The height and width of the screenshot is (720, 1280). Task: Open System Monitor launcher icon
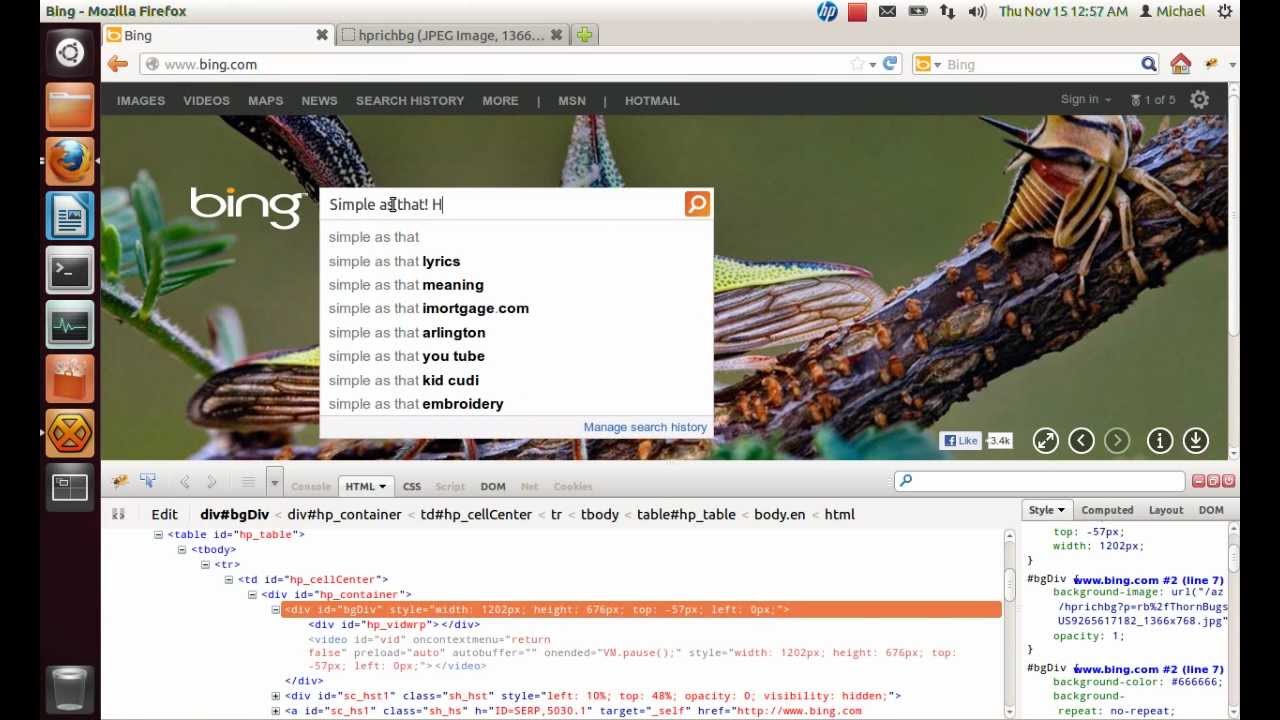pyautogui.click(x=69, y=324)
